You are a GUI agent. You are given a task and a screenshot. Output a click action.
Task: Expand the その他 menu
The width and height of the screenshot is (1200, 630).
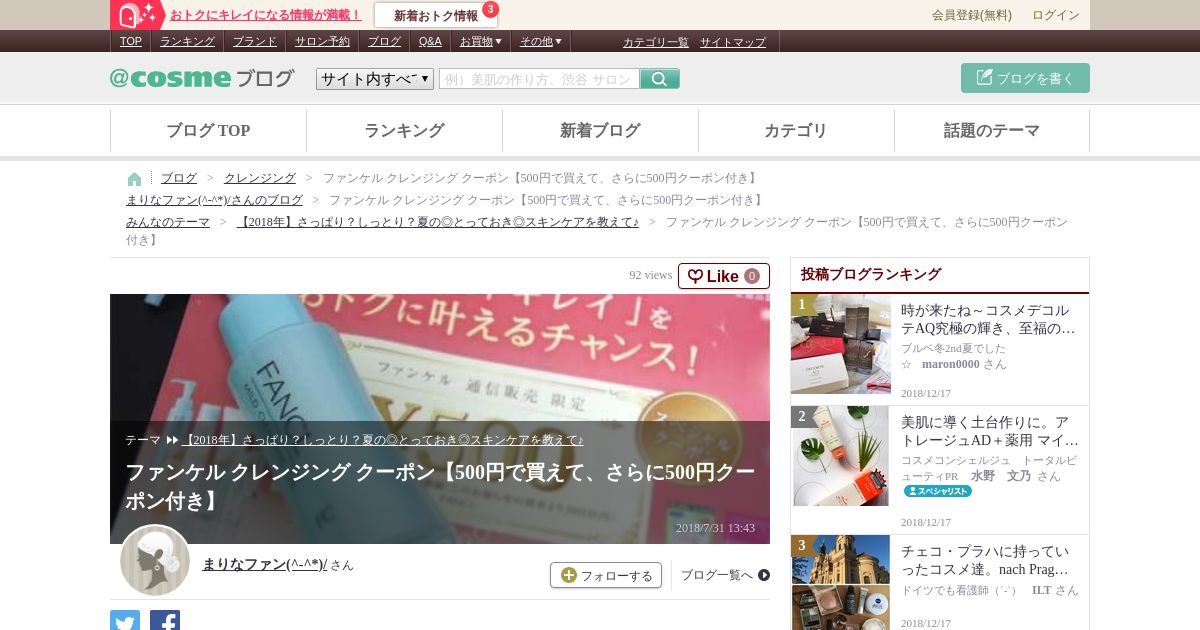click(x=541, y=41)
